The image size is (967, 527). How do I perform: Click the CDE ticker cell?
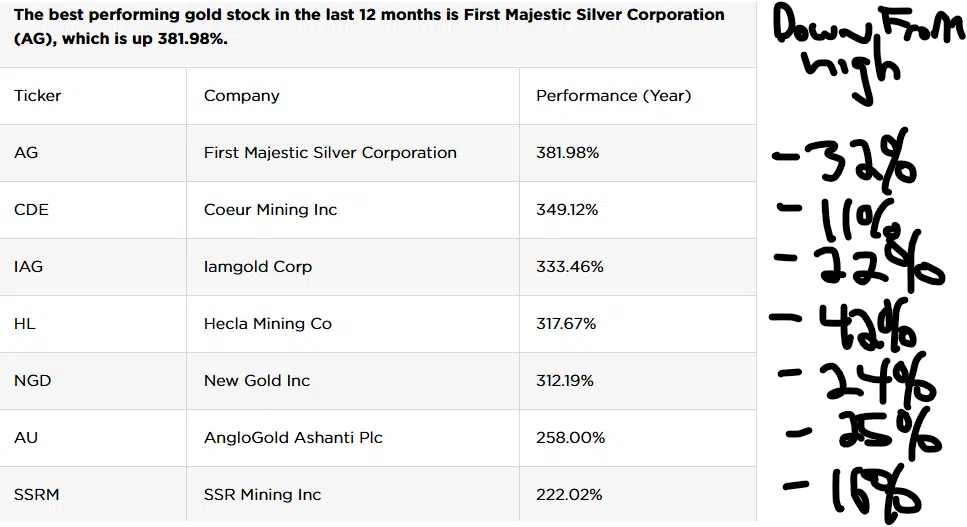(31, 210)
